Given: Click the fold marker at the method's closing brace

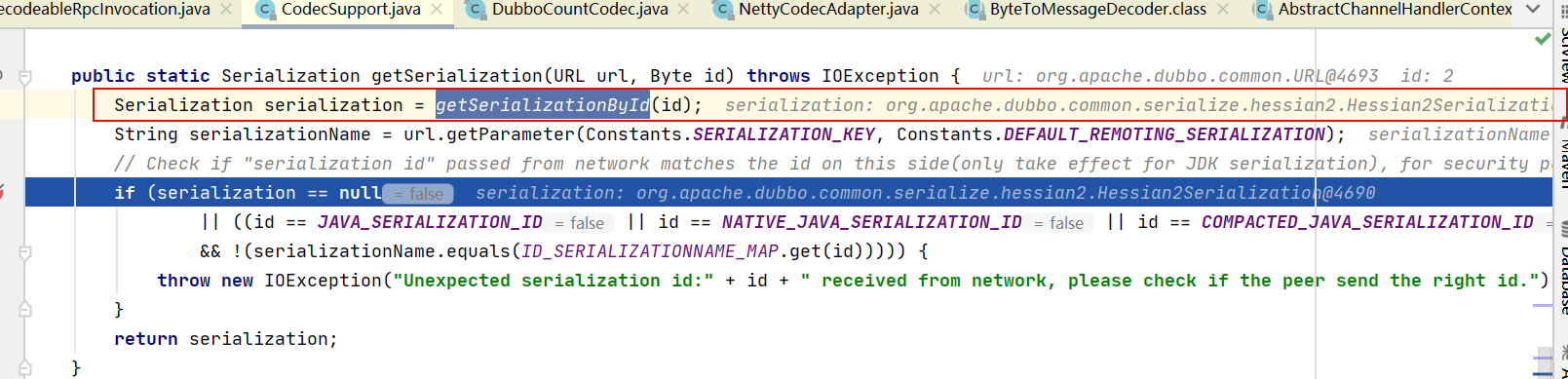Looking at the screenshot, I should point(25,368).
